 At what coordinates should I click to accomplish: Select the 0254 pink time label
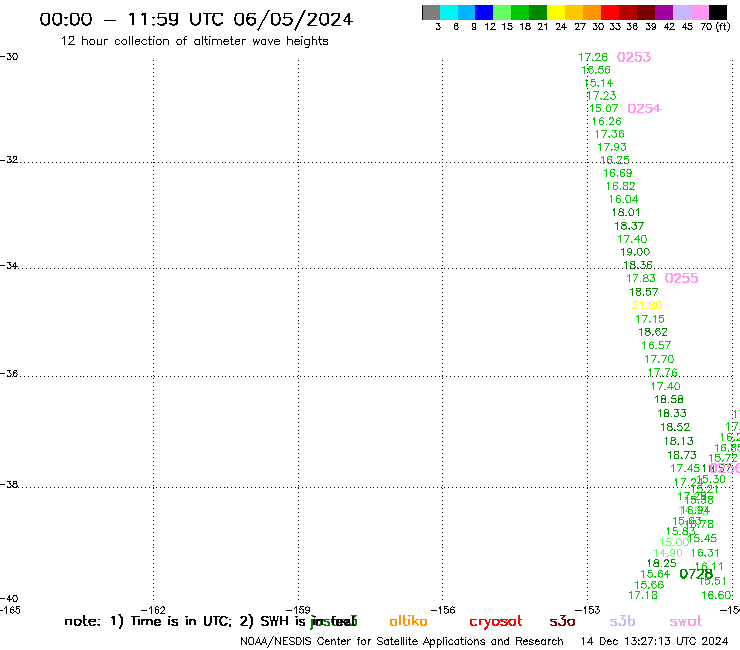tap(644, 109)
